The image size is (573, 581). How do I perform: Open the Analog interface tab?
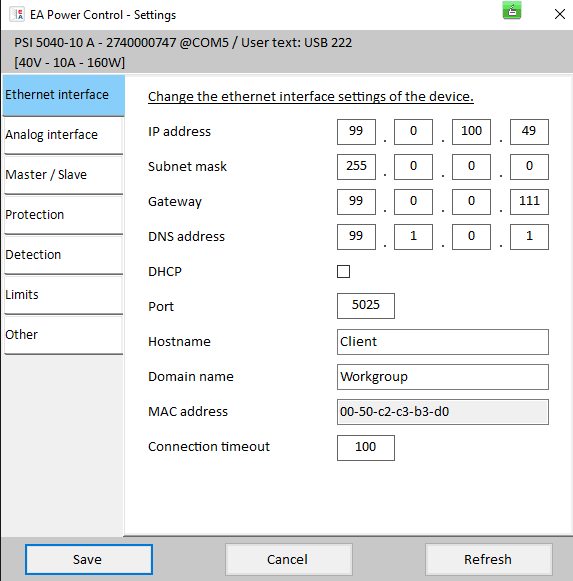point(63,135)
